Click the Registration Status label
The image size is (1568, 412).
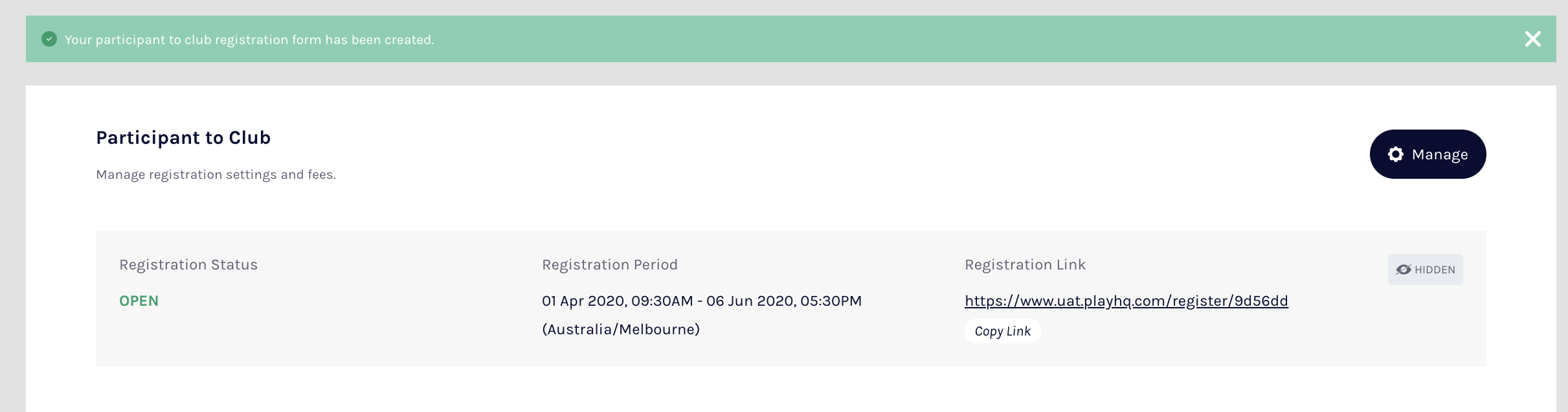(x=188, y=265)
